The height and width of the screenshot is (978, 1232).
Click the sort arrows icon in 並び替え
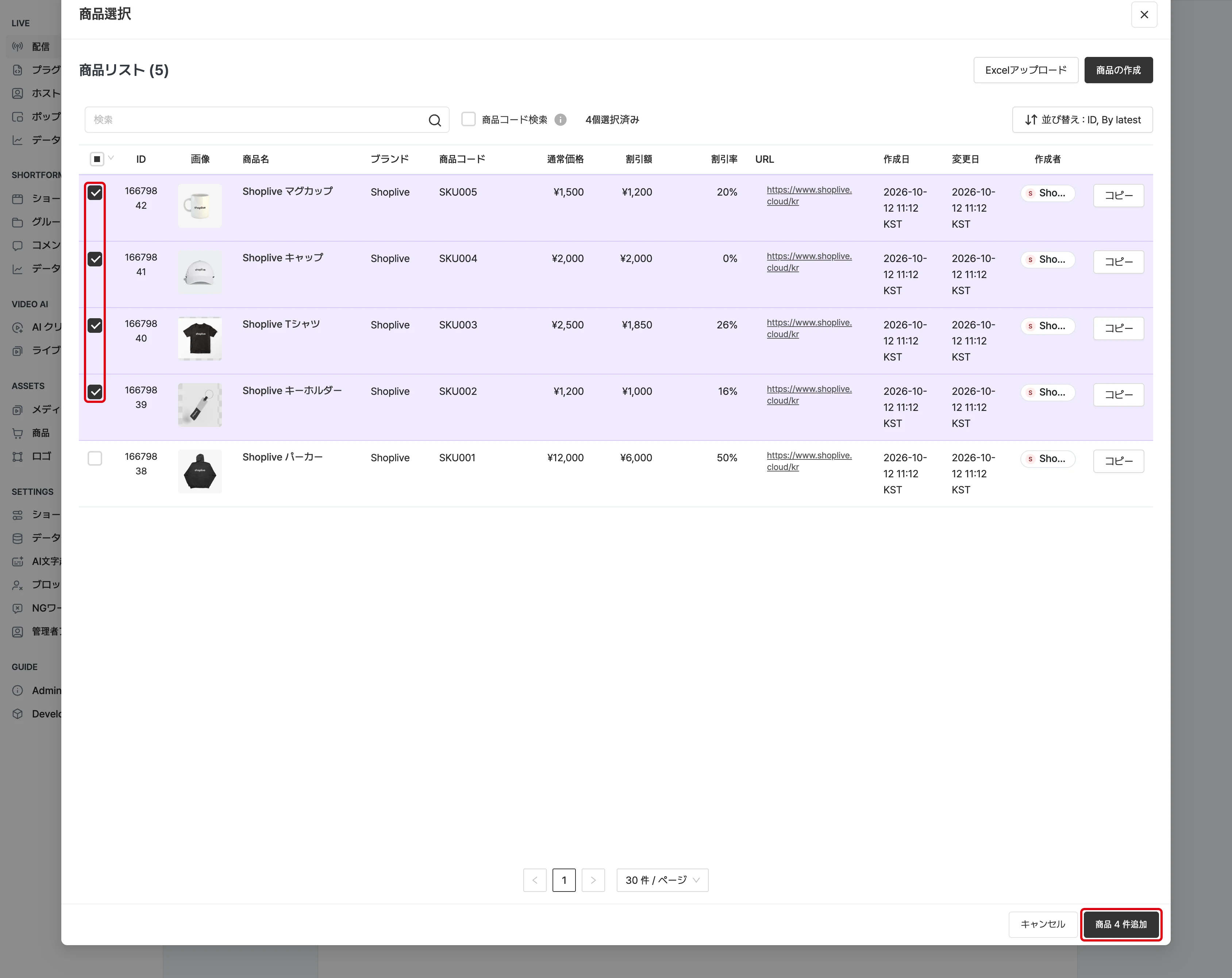click(x=1030, y=120)
